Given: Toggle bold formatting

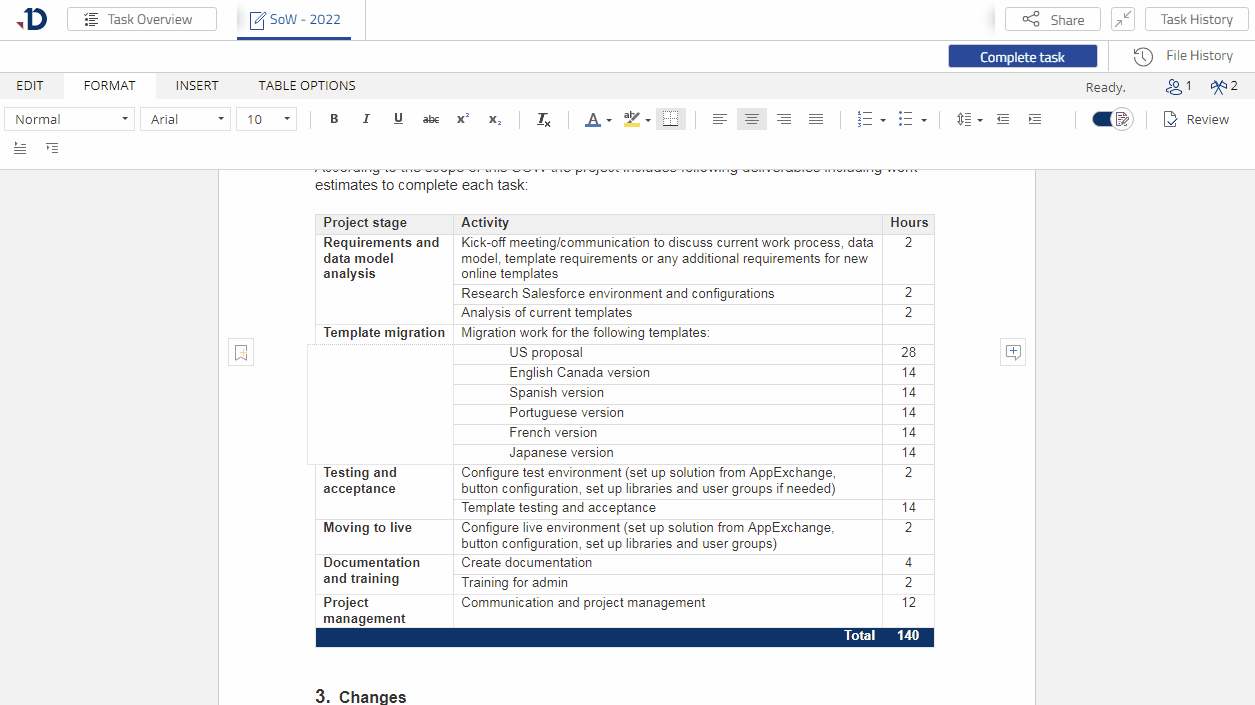Looking at the screenshot, I should tap(334, 119).
